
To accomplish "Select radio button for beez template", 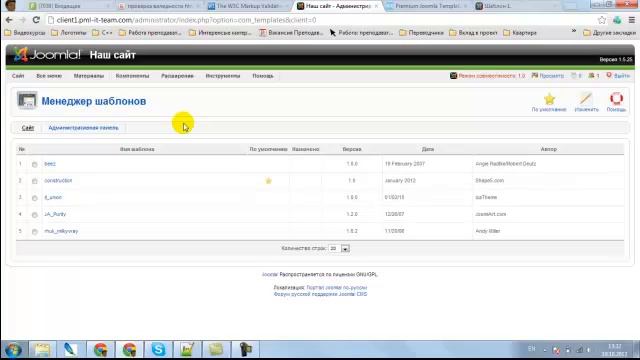I will click(35, 164).
